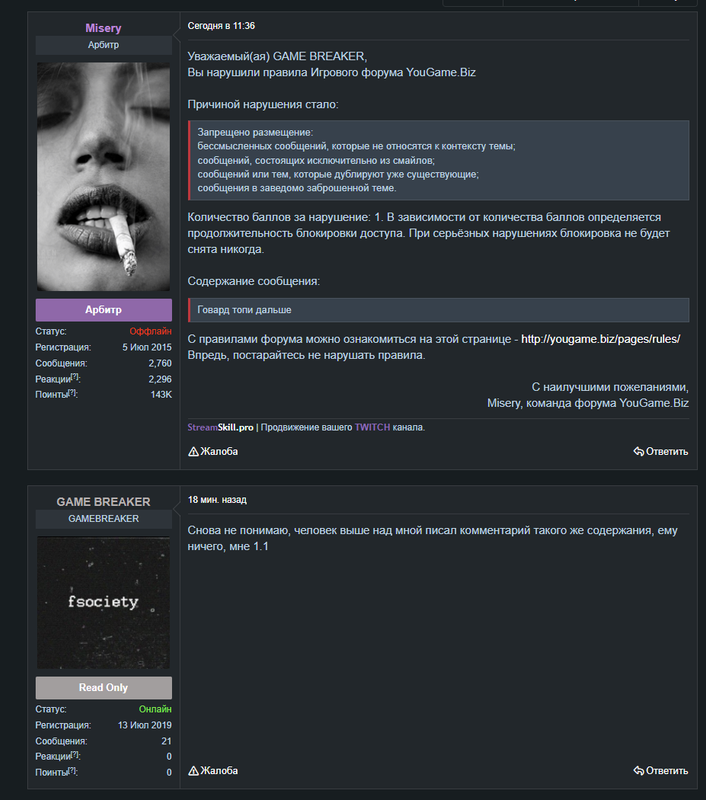Image resolution: width=706 pixels, height=800 pixels.
Task: Click GAME BREAKER's registration date 13 Июл 2019
Action: 145,725
